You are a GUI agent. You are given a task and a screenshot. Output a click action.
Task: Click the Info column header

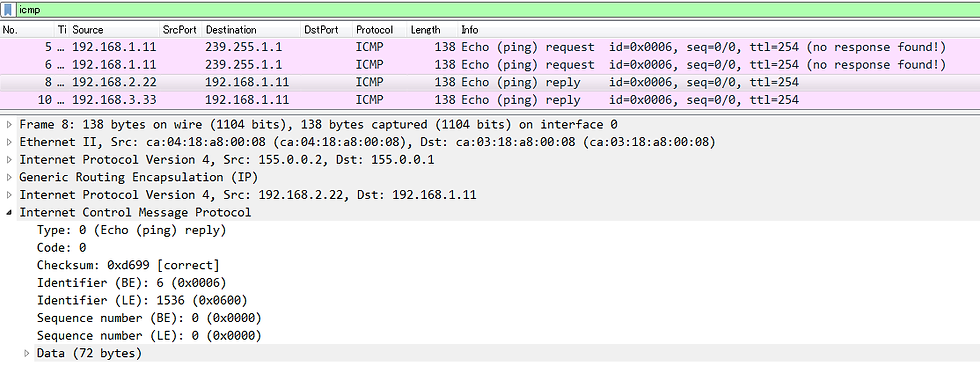point(719,29)
